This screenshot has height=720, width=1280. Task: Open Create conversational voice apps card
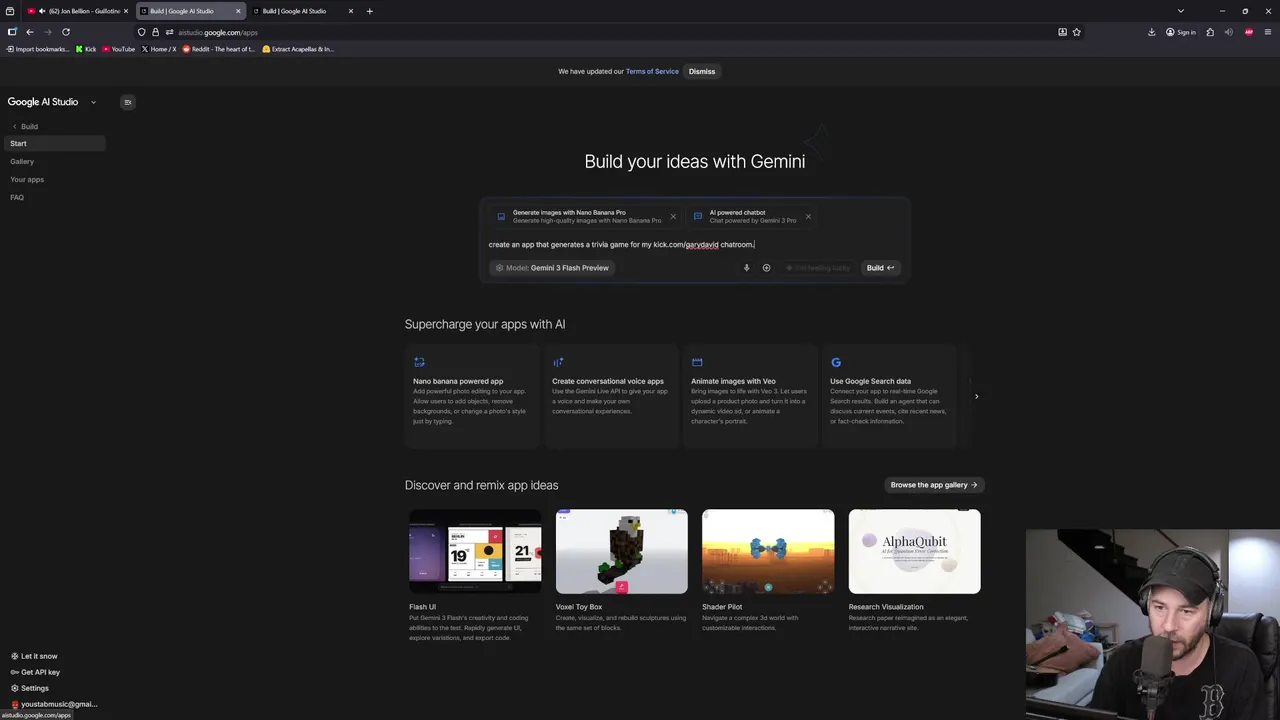coord(611,397)
